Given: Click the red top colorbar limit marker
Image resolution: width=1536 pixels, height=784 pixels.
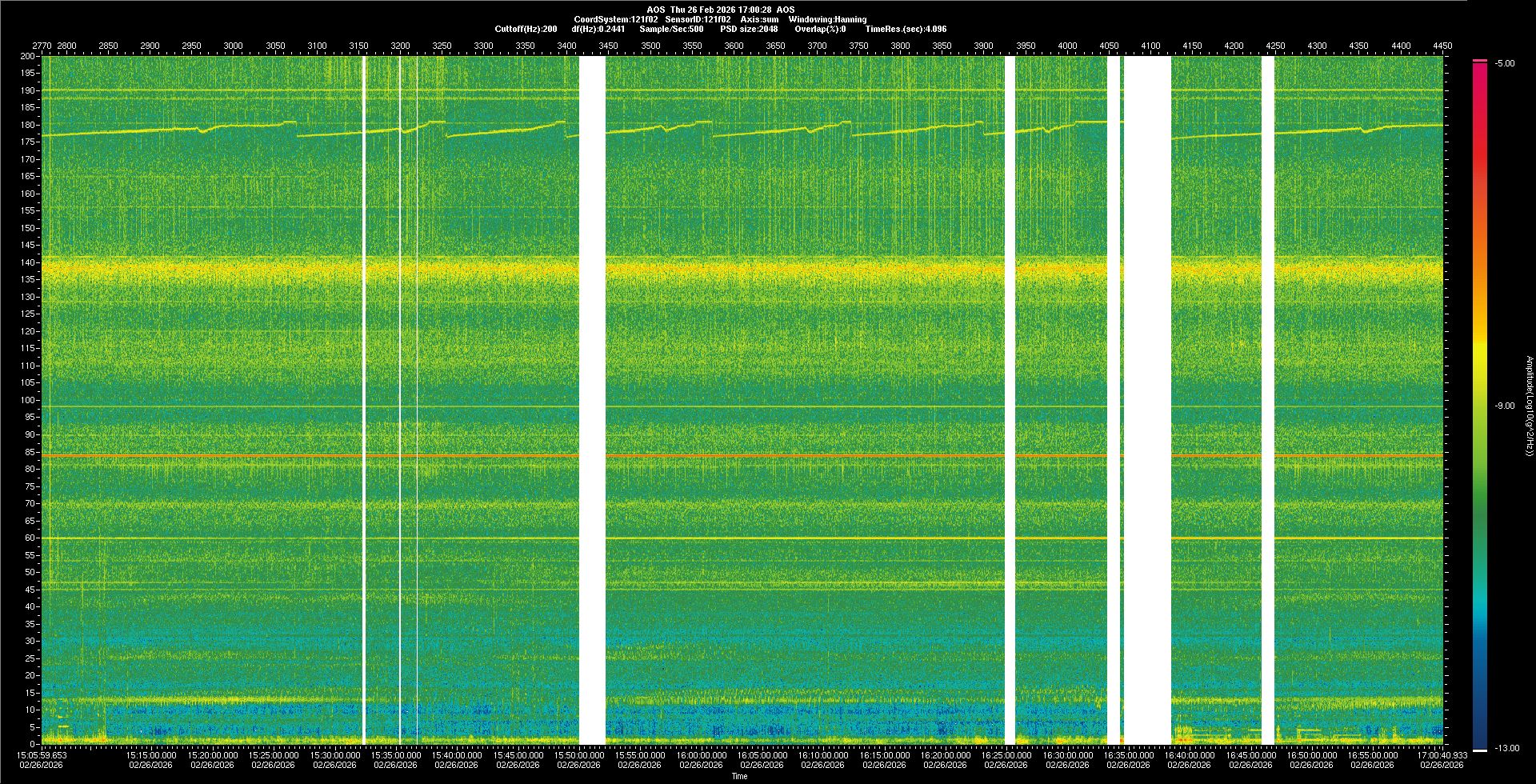Looking at the screenshot, I should 1480,61.
